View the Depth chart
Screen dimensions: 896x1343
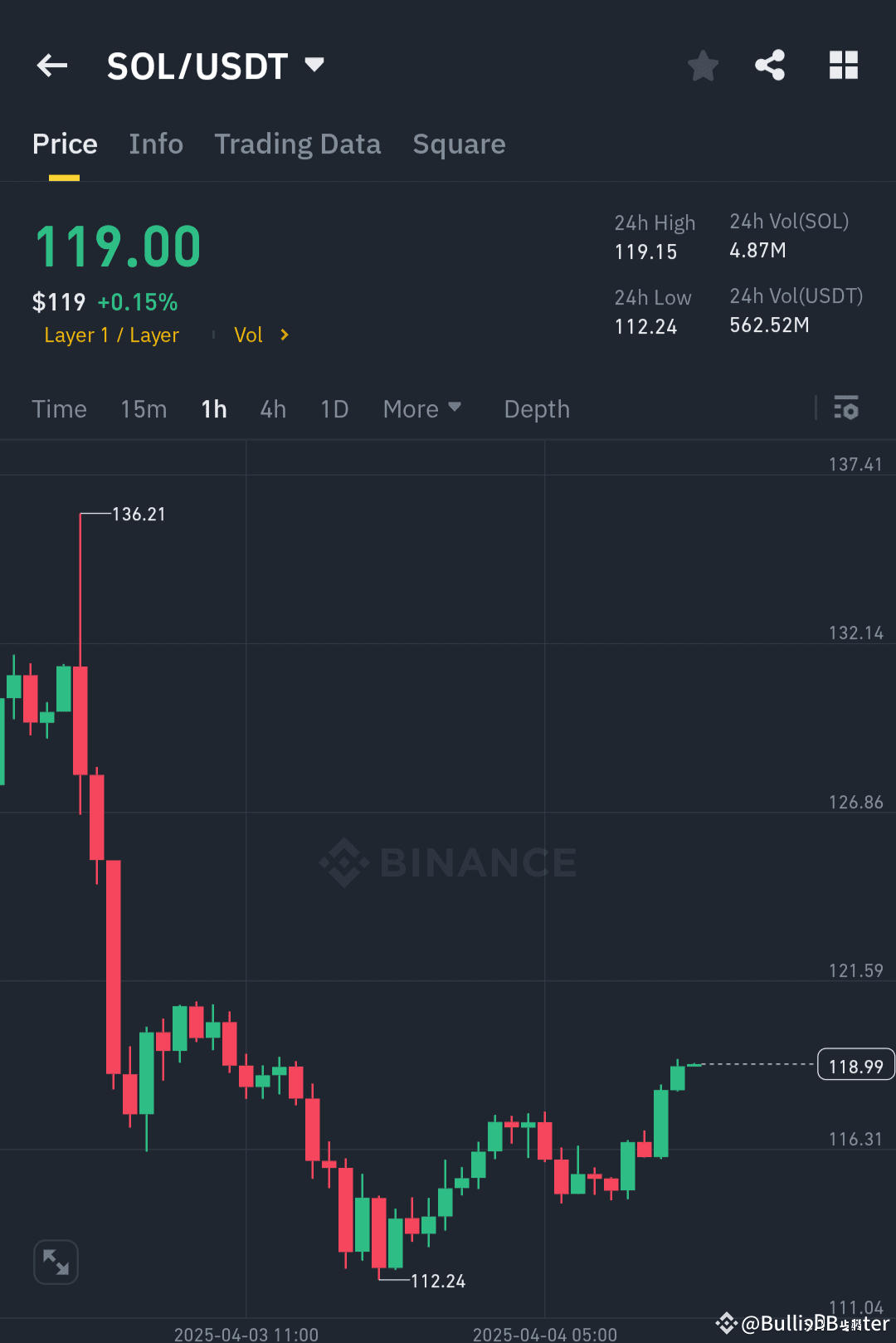tap(536, 408)
